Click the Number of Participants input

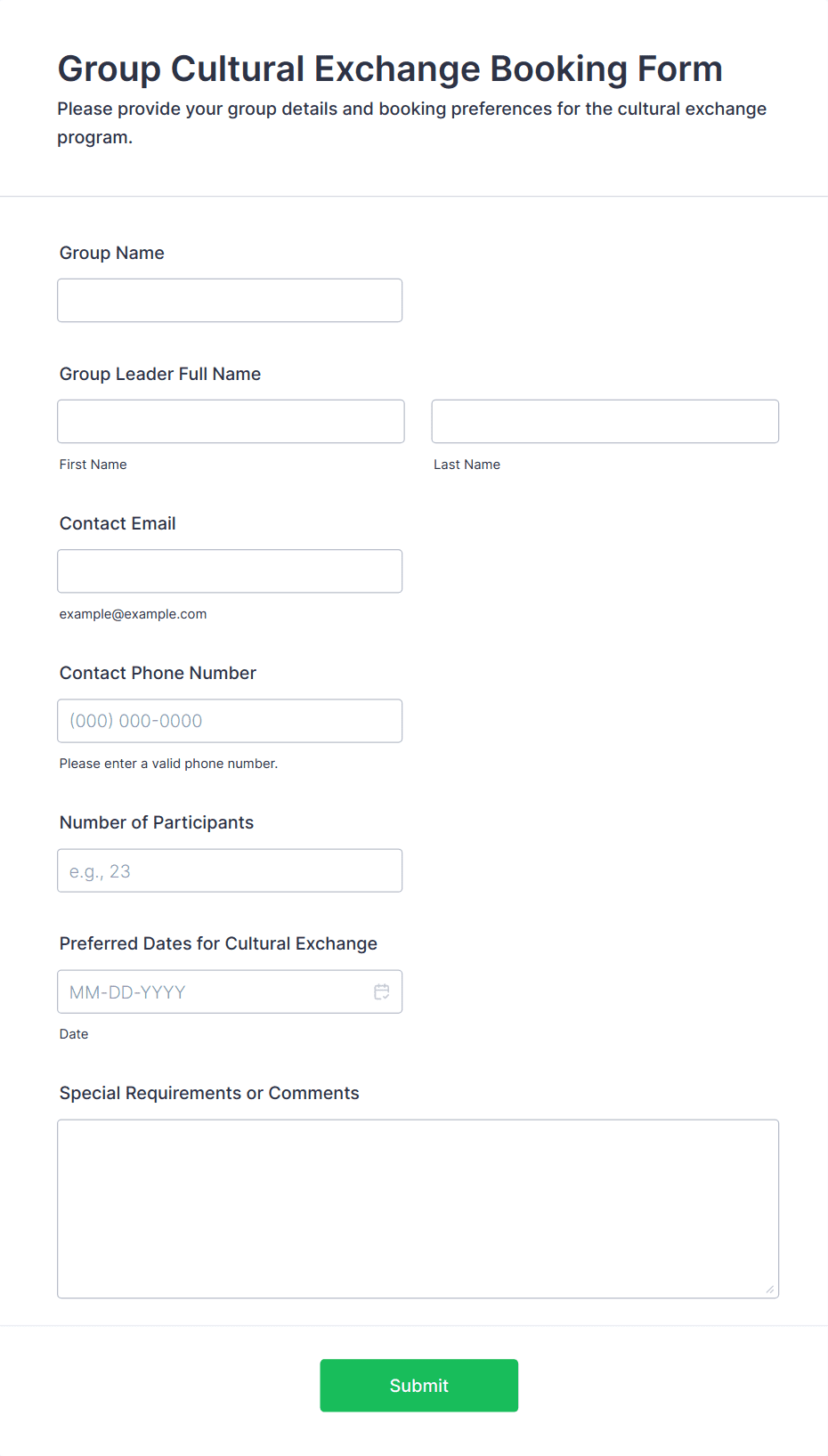coord(230,870)
